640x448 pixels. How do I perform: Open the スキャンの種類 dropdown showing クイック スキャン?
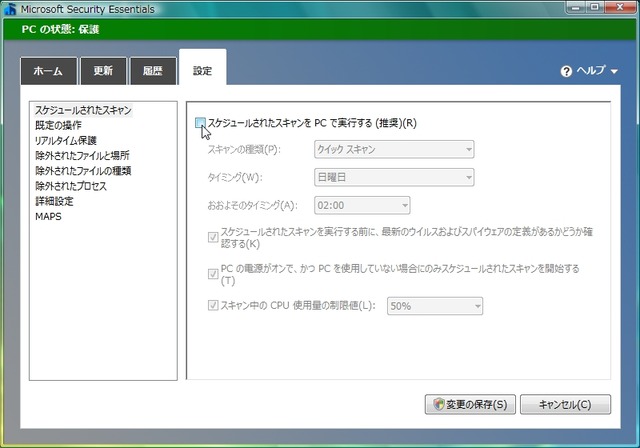pyautogui.click(x=394, y=149)
